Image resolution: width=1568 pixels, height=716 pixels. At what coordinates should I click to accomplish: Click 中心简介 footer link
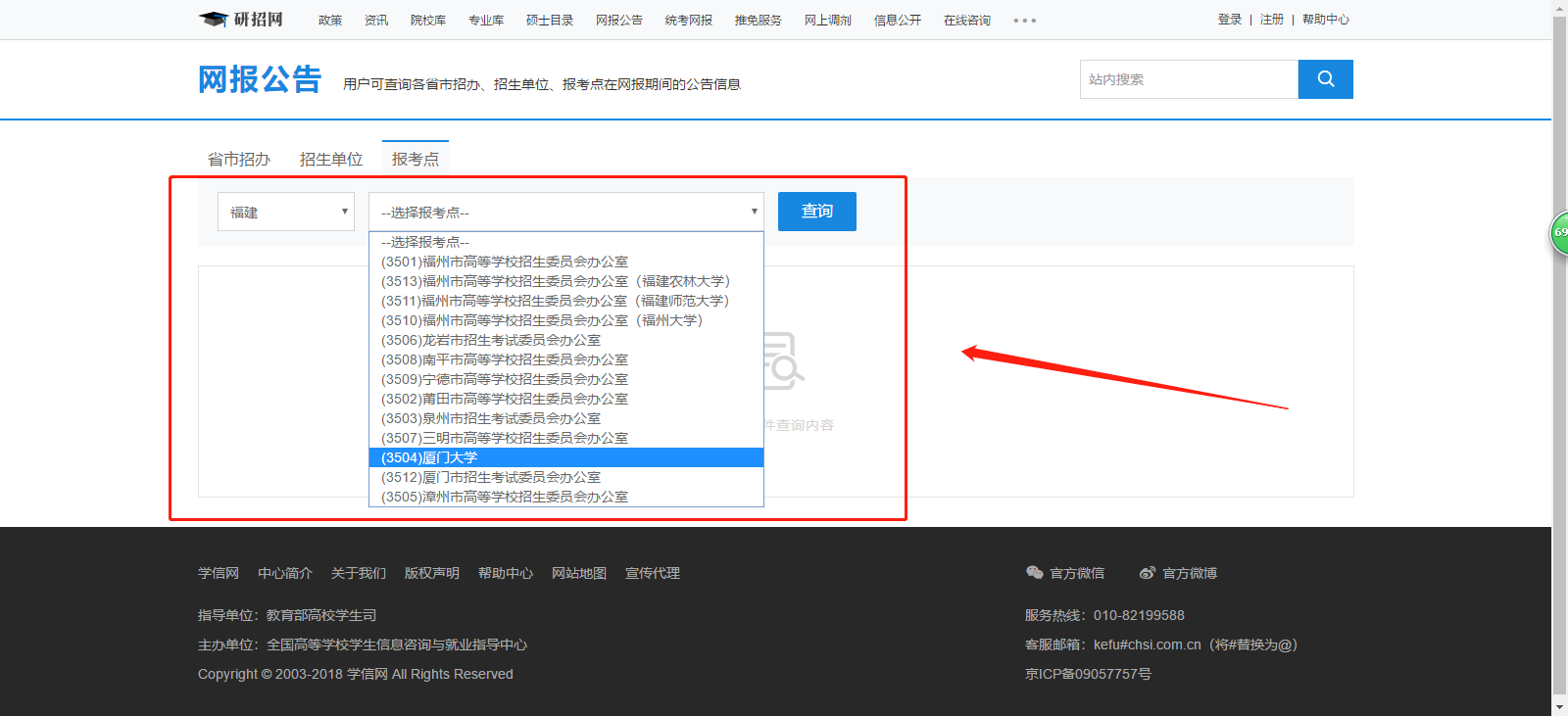(285, 573)
